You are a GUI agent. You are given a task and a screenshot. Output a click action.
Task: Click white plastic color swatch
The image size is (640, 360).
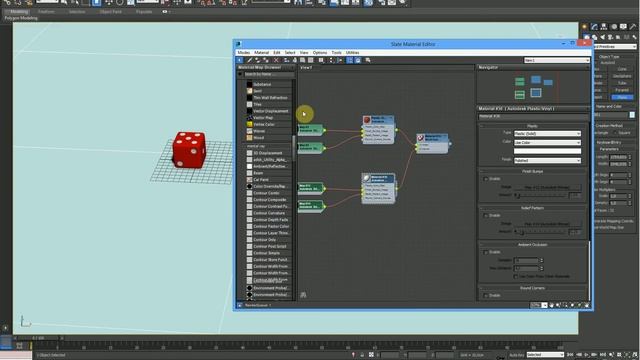(547, 151)
